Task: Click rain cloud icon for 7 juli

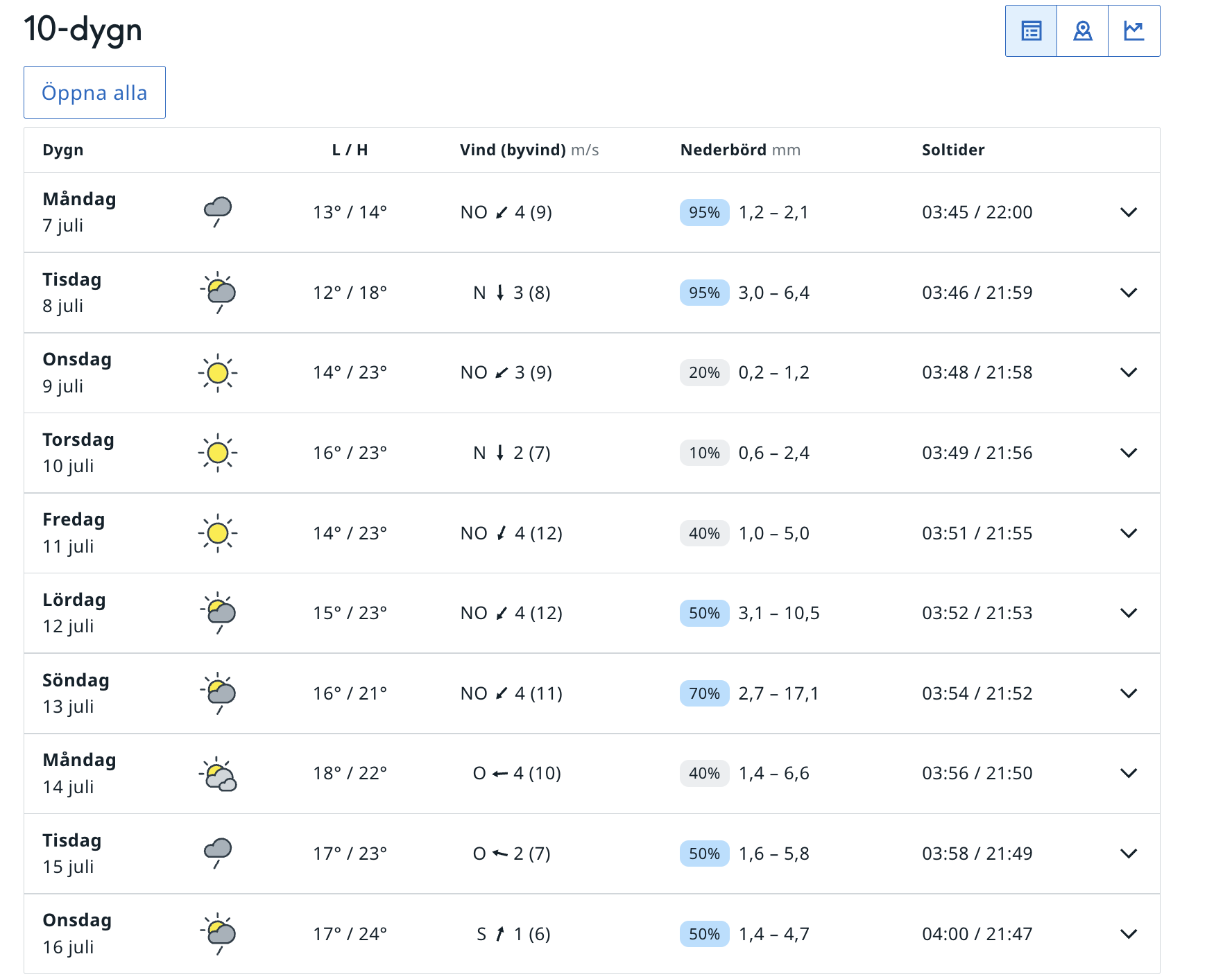Action: (x=218, y=212)
